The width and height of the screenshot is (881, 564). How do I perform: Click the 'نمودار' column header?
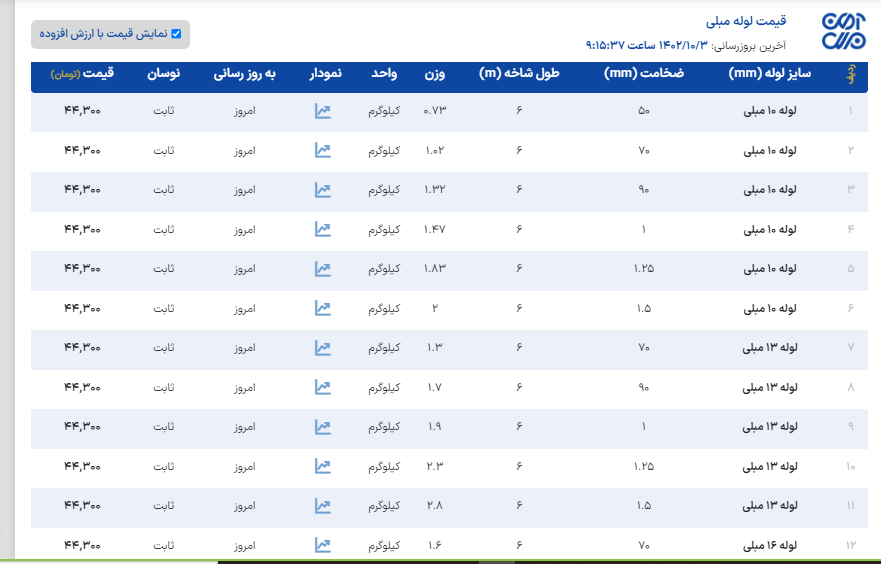pyautogui.click(x=325, y=74)
